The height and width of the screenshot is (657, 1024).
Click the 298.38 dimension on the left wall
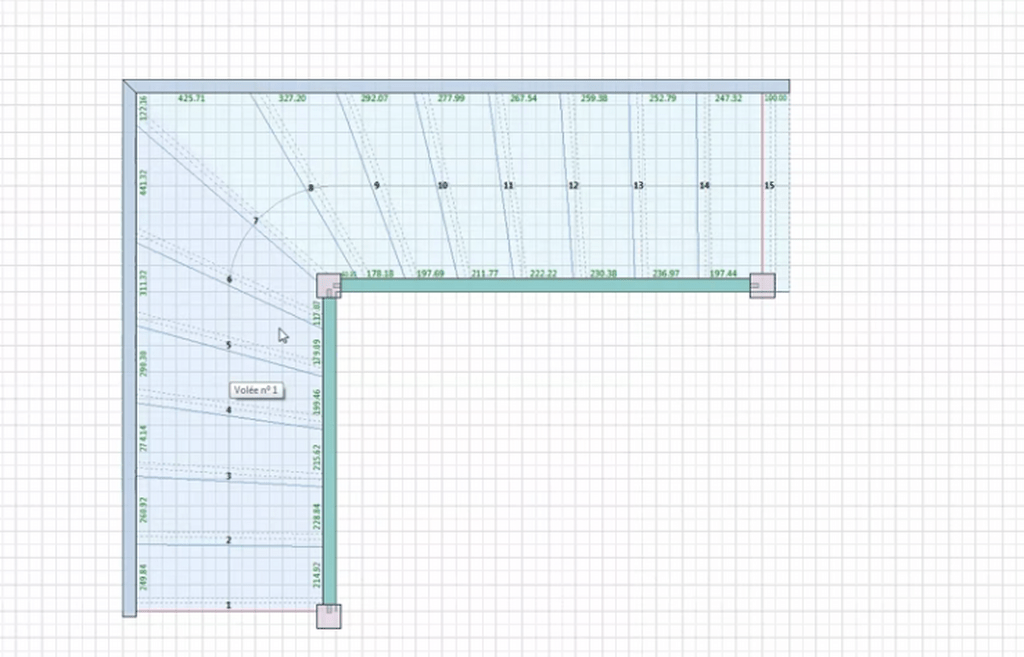click(x=144, y=364)
